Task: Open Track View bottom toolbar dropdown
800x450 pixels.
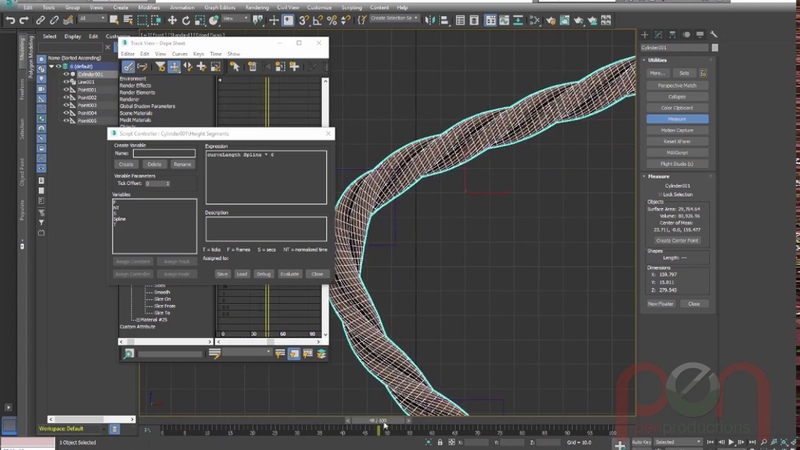Action: [x=247, y=353]
